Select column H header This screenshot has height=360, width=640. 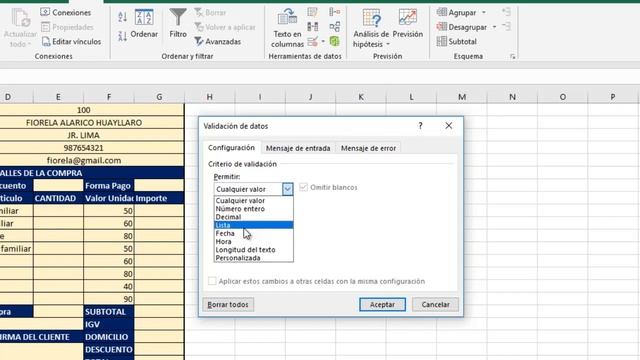209,97
